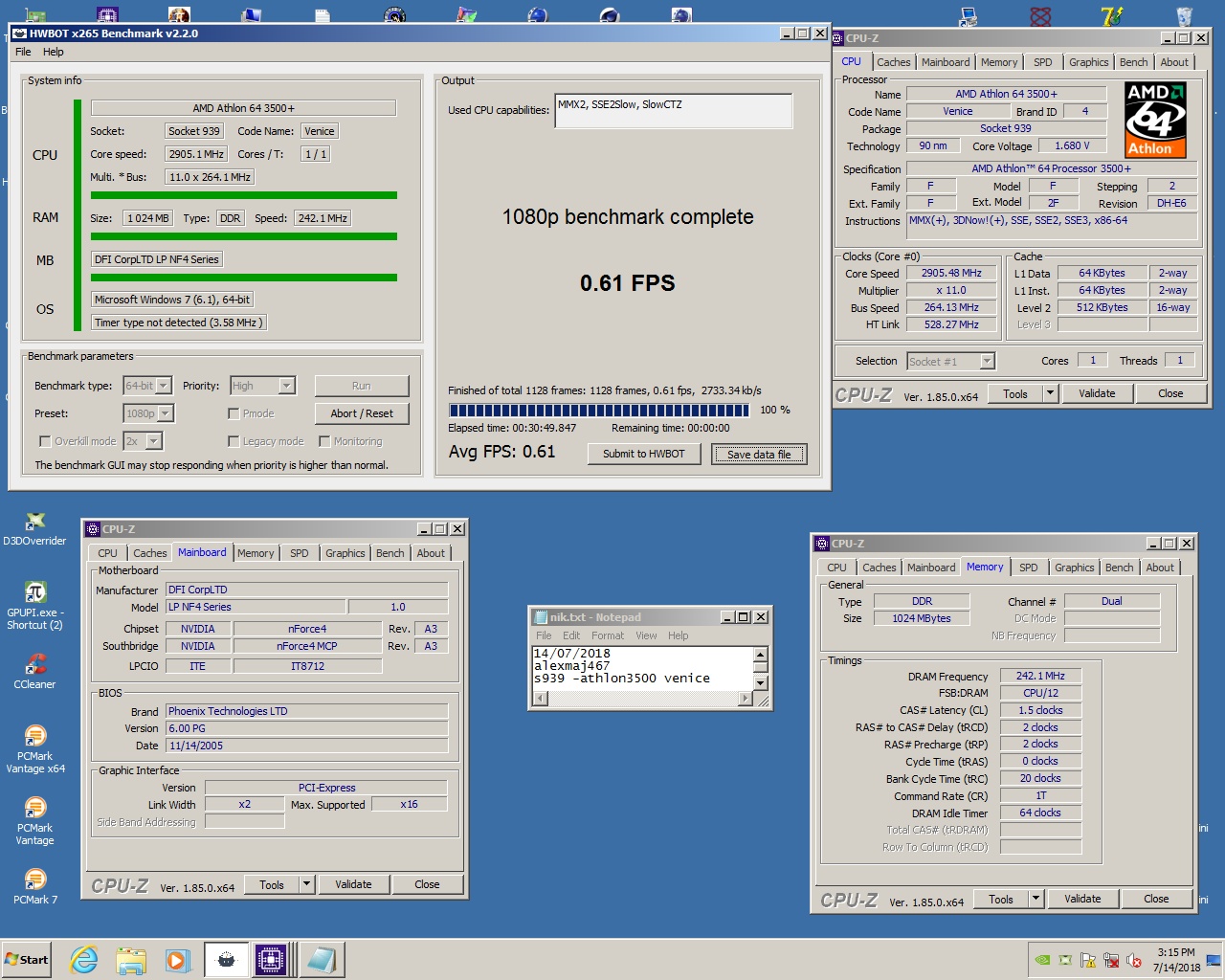Click Notepad horizontal scrollbar right arrow
The width and height of the screenshot is (1225, 980).
[x=746, y=699]
